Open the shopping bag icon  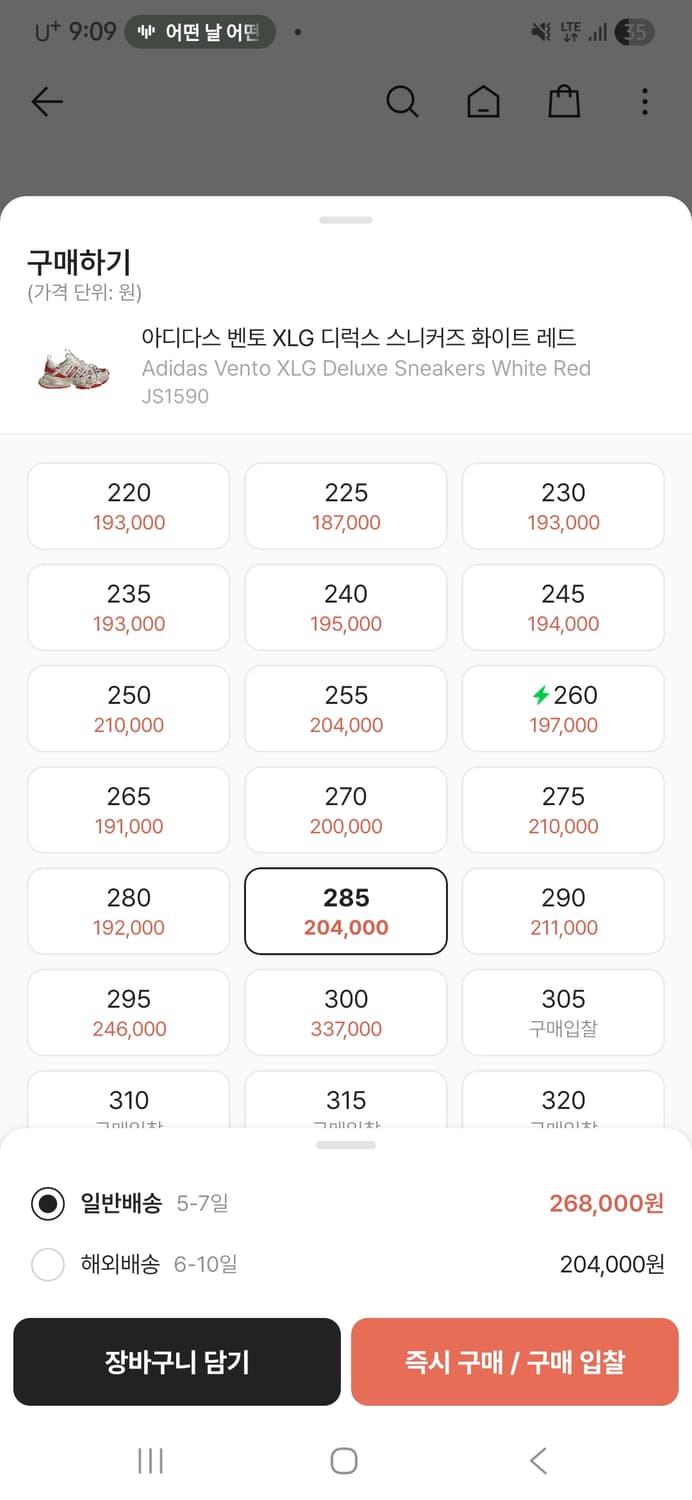coord(563,101)
